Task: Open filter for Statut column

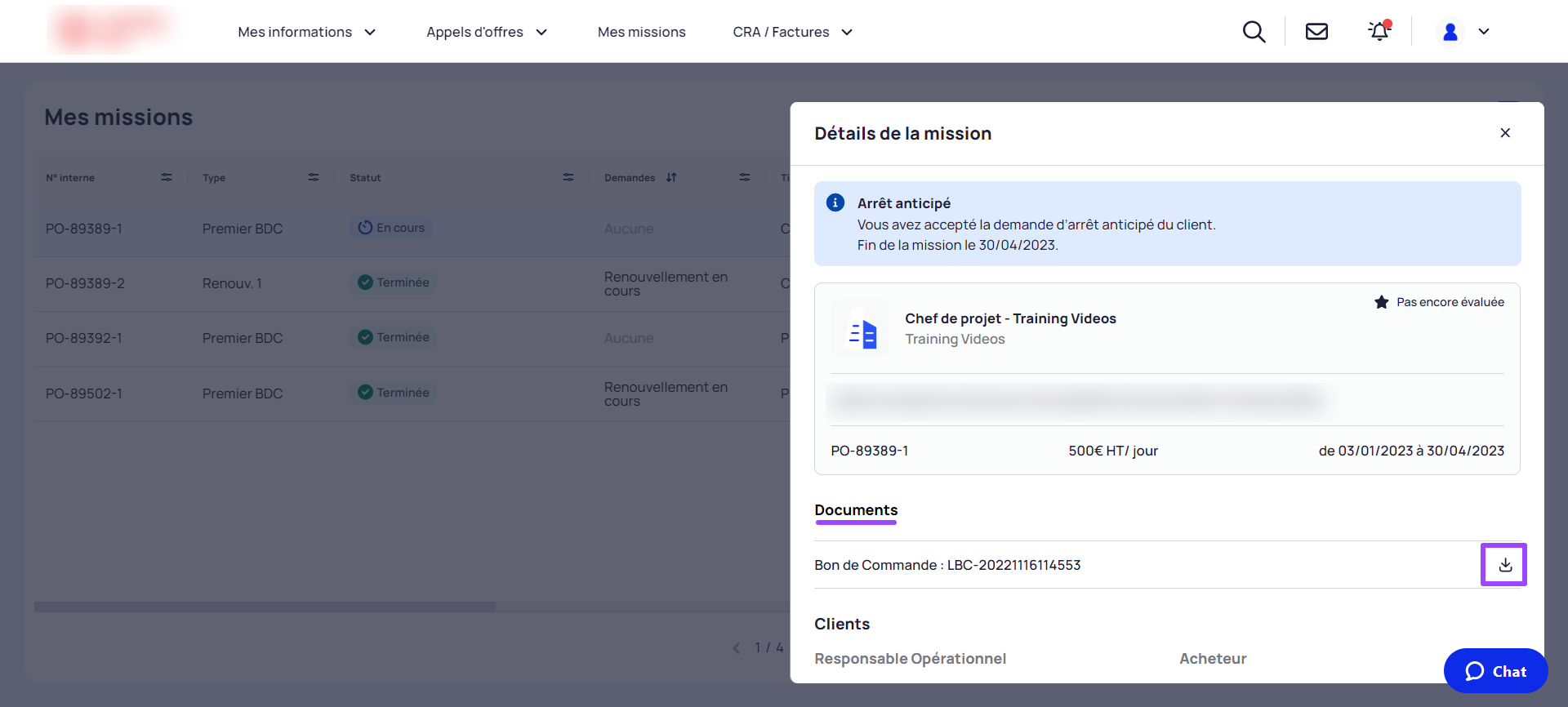Action: [568, 177]
